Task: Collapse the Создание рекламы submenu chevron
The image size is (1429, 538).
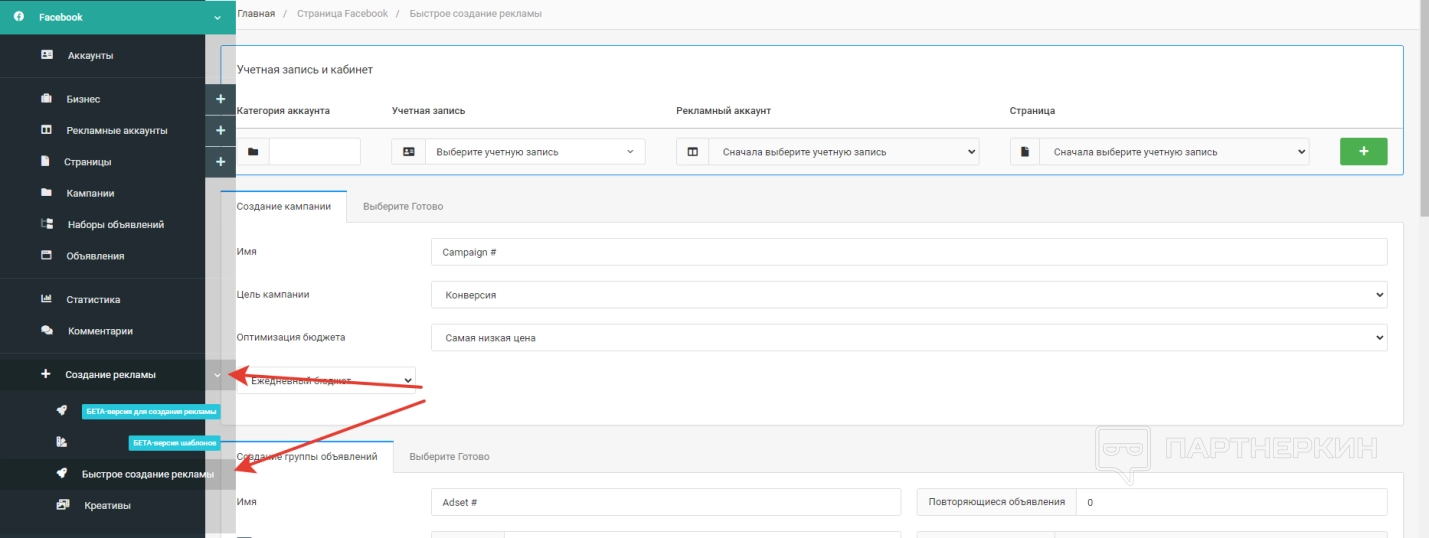Action: click(217, 375)
